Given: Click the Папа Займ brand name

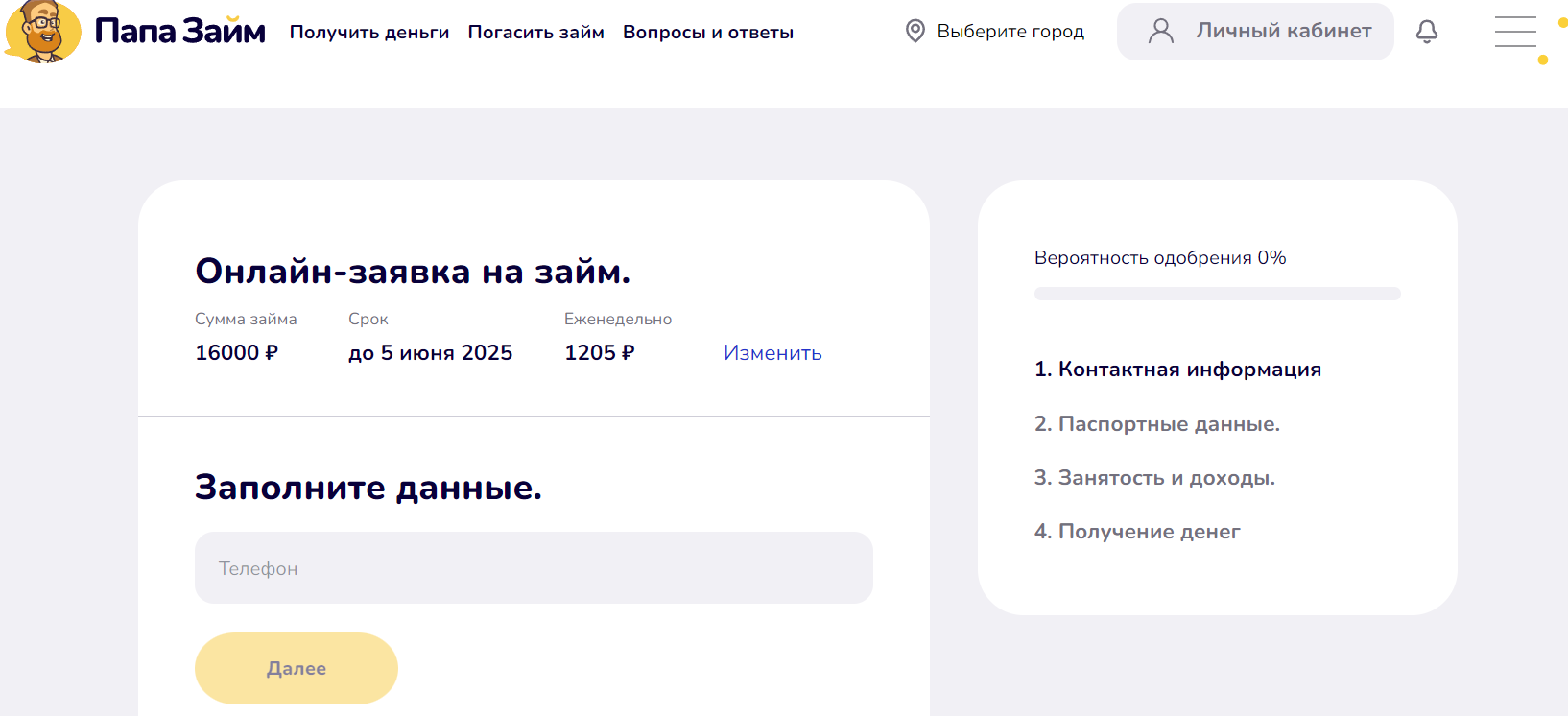Looking at the screenshot, I should click(180, 31).
